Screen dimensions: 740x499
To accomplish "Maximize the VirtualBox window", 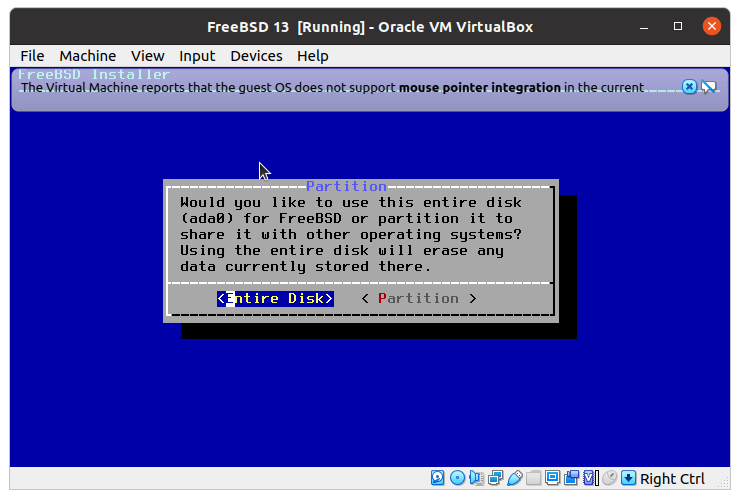I will [678, 26].
